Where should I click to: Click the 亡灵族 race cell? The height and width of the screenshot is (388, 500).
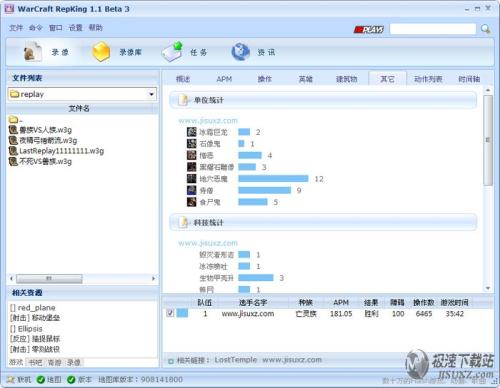306,314
